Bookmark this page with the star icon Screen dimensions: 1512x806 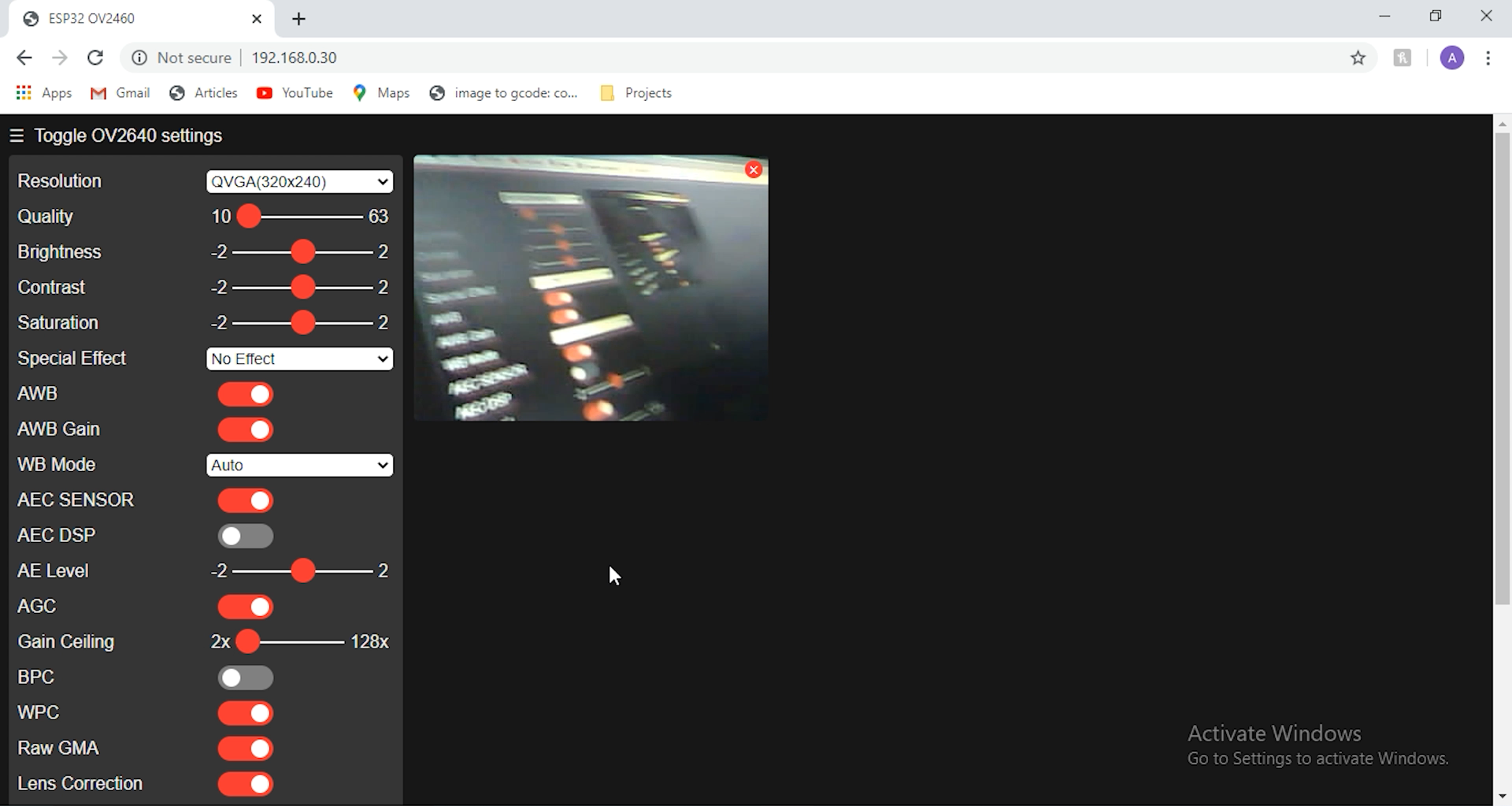coord(1358,58)
